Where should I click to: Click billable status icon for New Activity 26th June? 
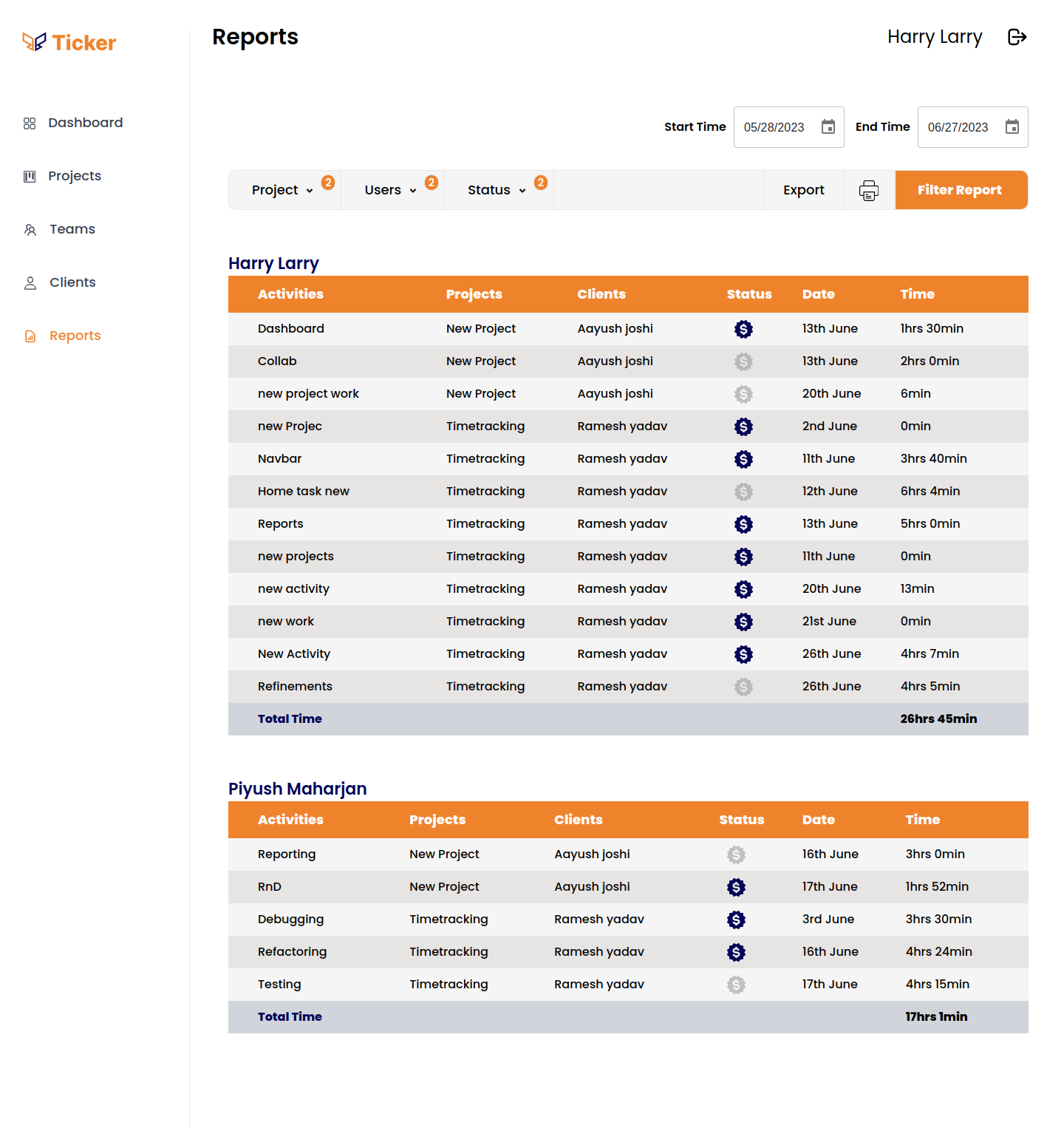[743, 654]
